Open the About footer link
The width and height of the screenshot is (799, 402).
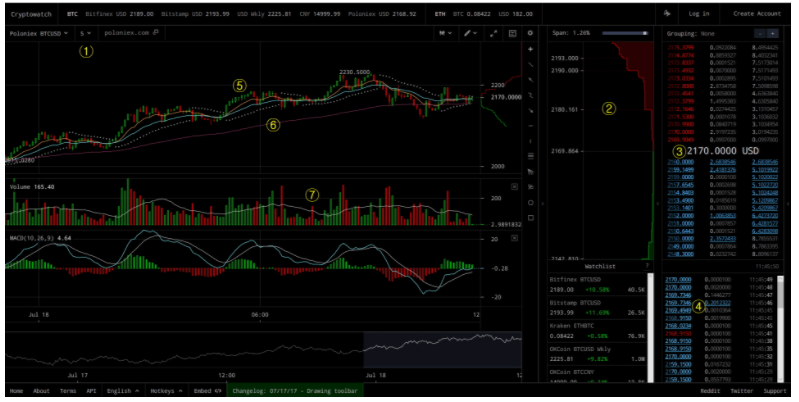tap(41, 391)
